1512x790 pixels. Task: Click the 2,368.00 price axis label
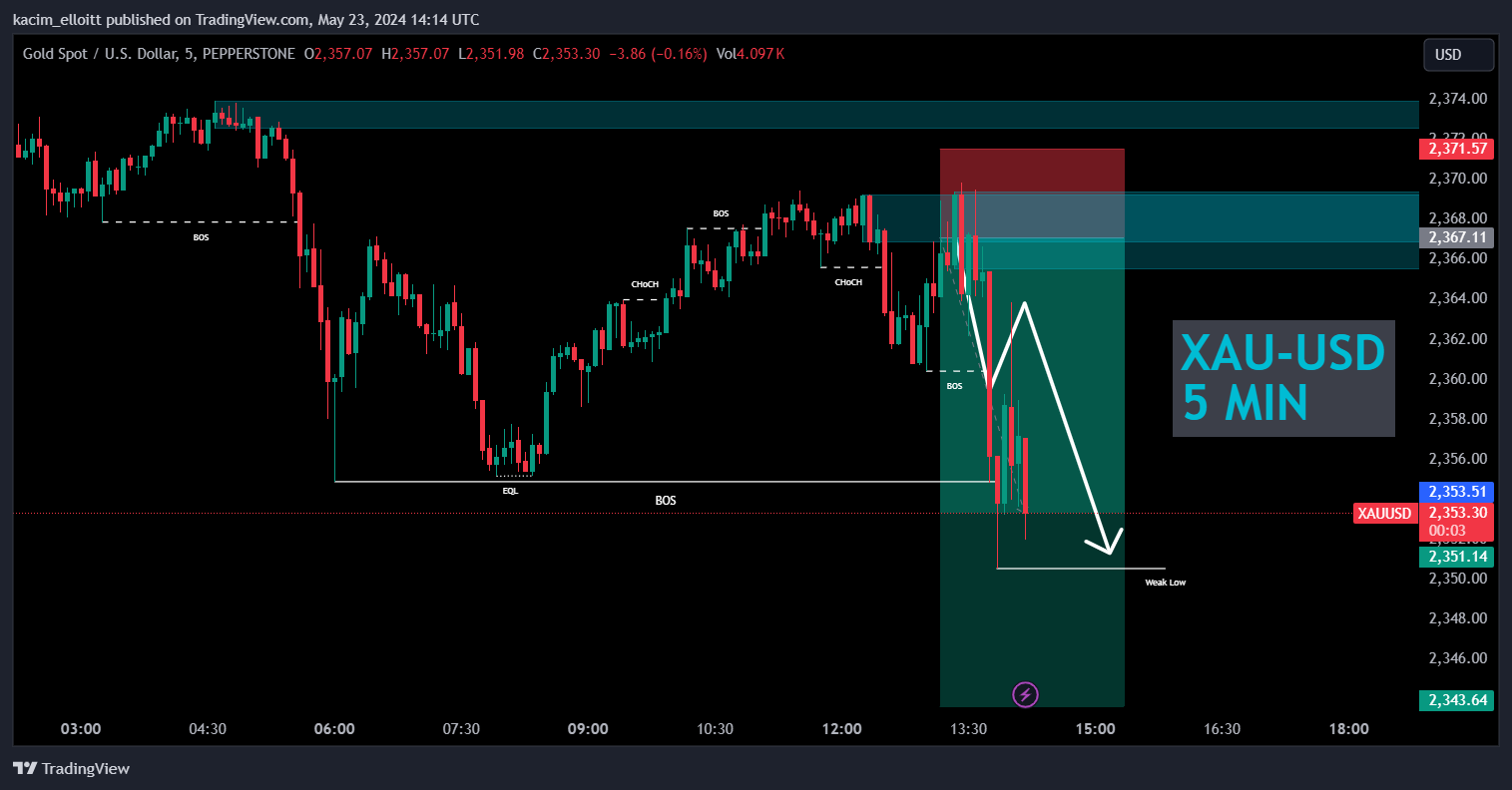pyautogui.click(x=1457, y=218)
